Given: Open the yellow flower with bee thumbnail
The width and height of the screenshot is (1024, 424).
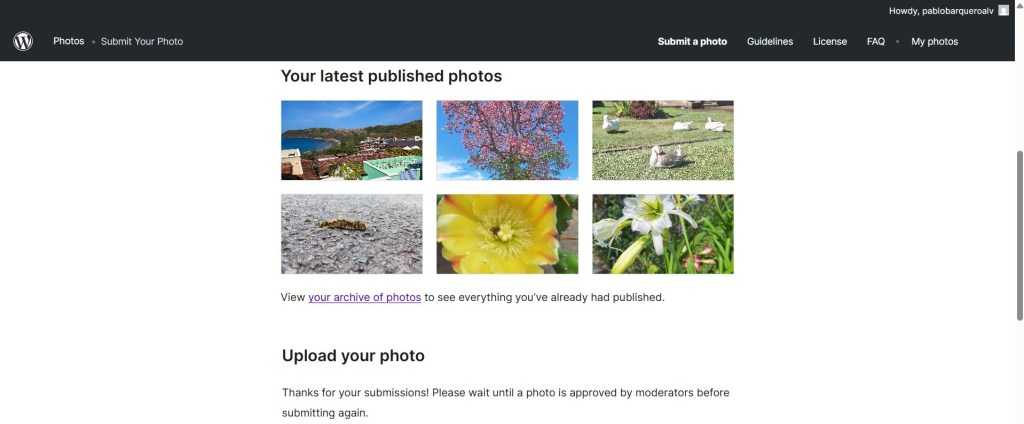Looking at the screenshot, I should tap(507, 234).
